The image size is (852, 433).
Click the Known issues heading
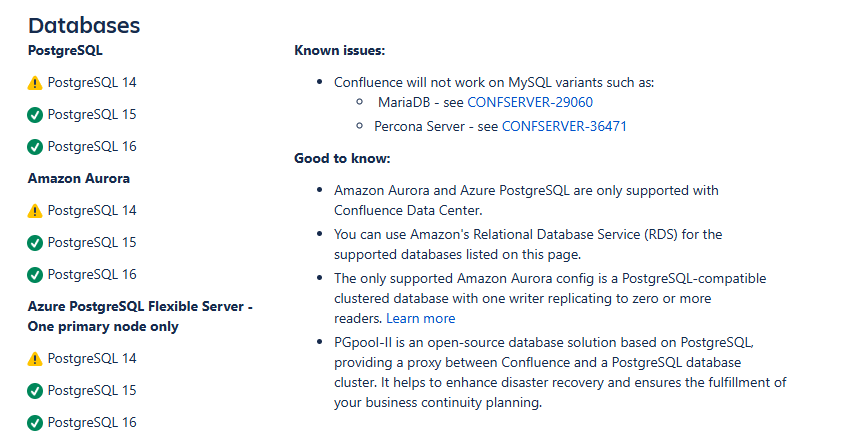(x=340, y=51)
